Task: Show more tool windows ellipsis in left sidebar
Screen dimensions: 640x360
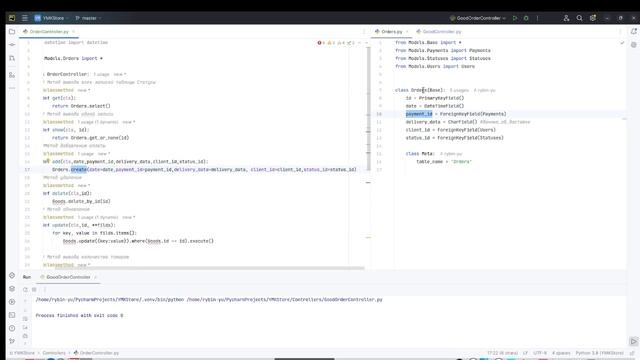Action: pos(12,88)
